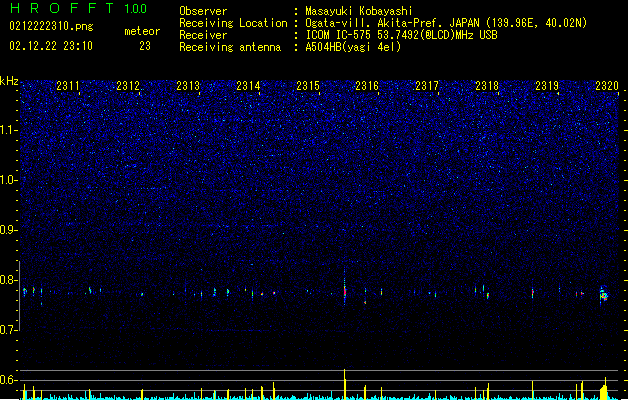Click the Receiving Location label
Screen dimensions: 629x400
[233, 23]
